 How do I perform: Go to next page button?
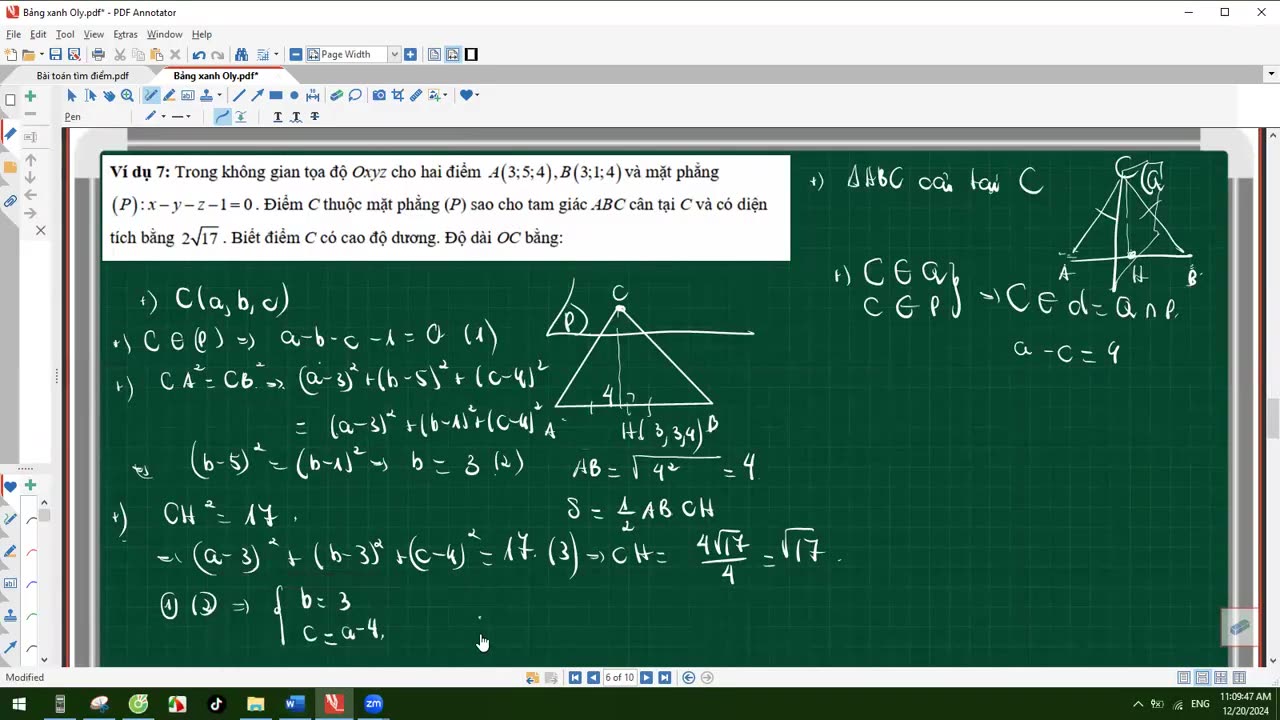click(646, 677)
